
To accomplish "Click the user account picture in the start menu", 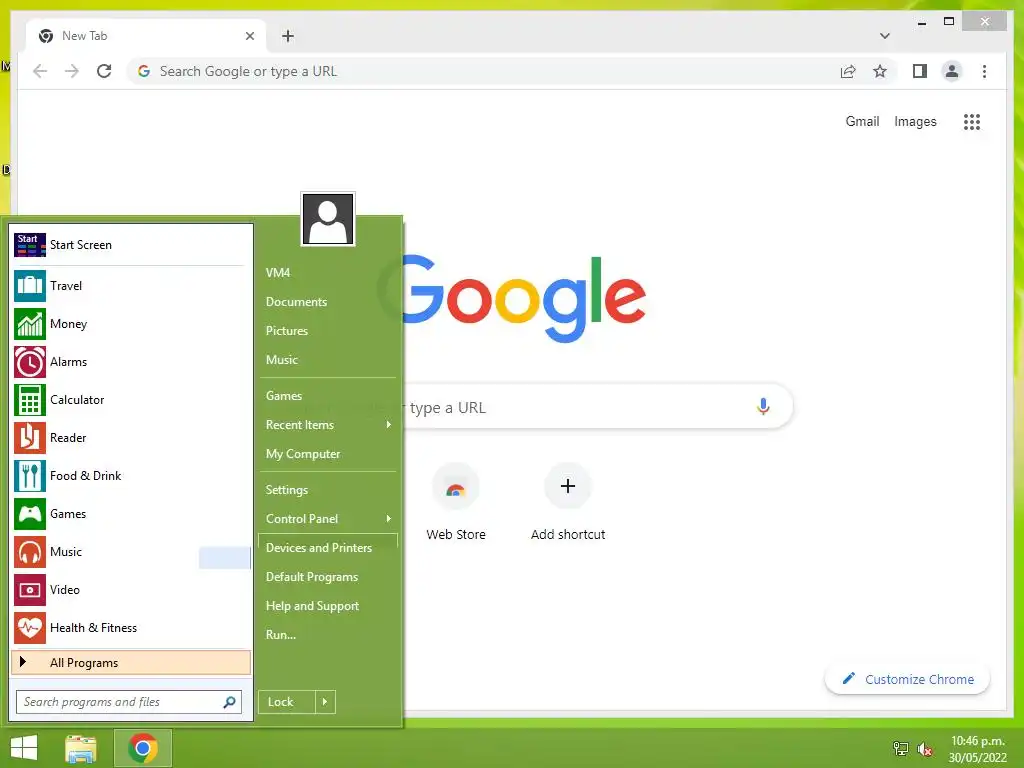I will [x=328, y=219].
